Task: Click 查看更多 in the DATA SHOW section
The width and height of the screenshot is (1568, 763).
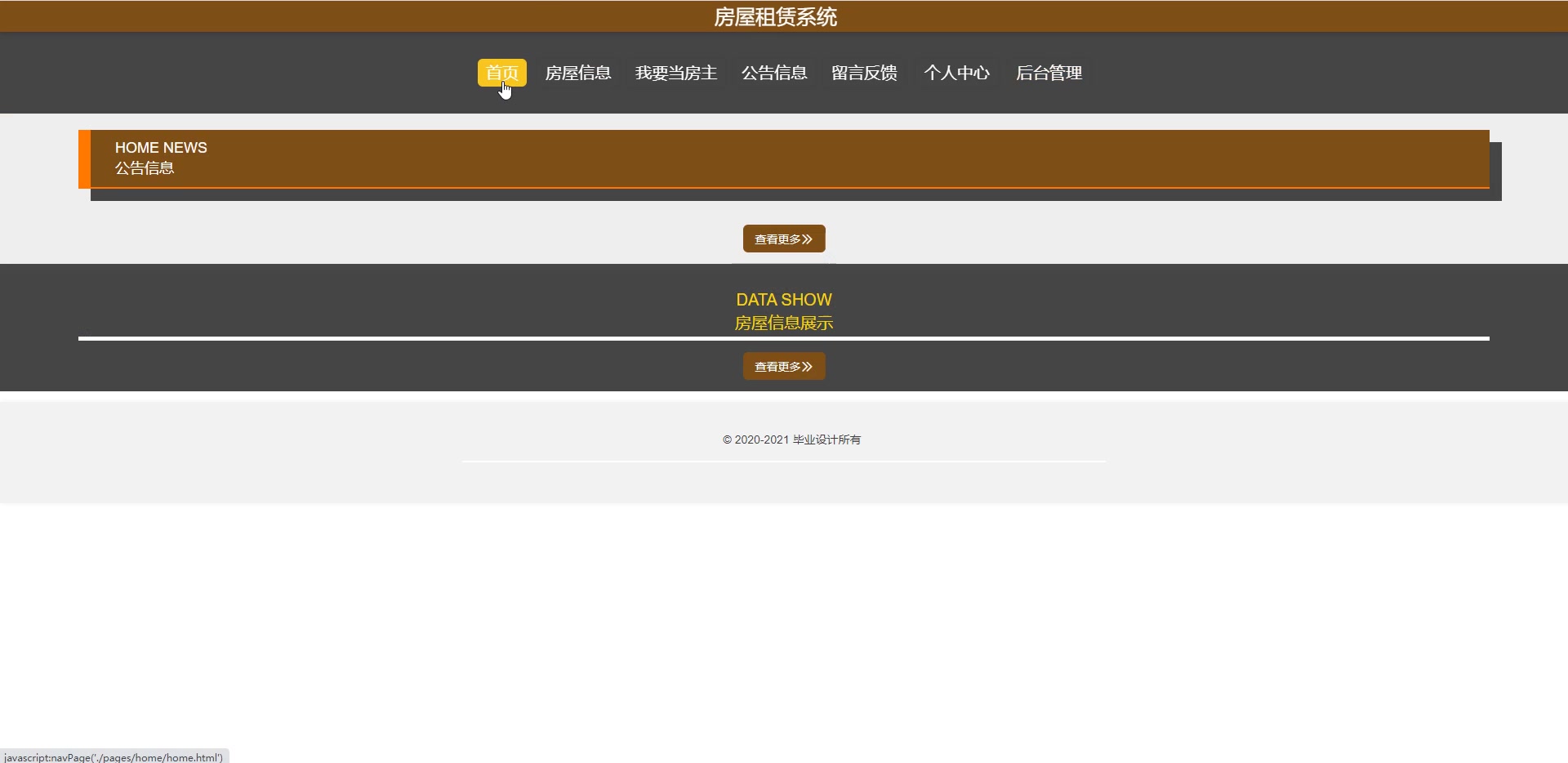Action: tap(782, 366)
